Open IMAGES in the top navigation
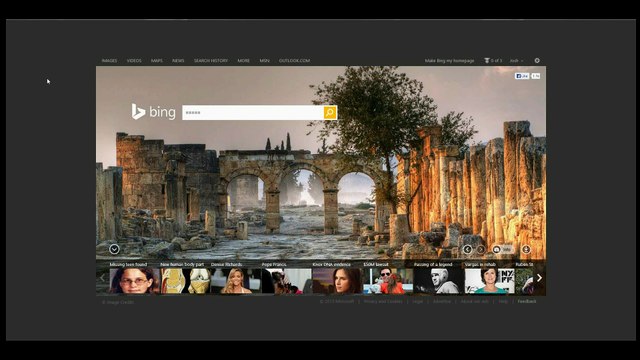 (x=109, y=61)
